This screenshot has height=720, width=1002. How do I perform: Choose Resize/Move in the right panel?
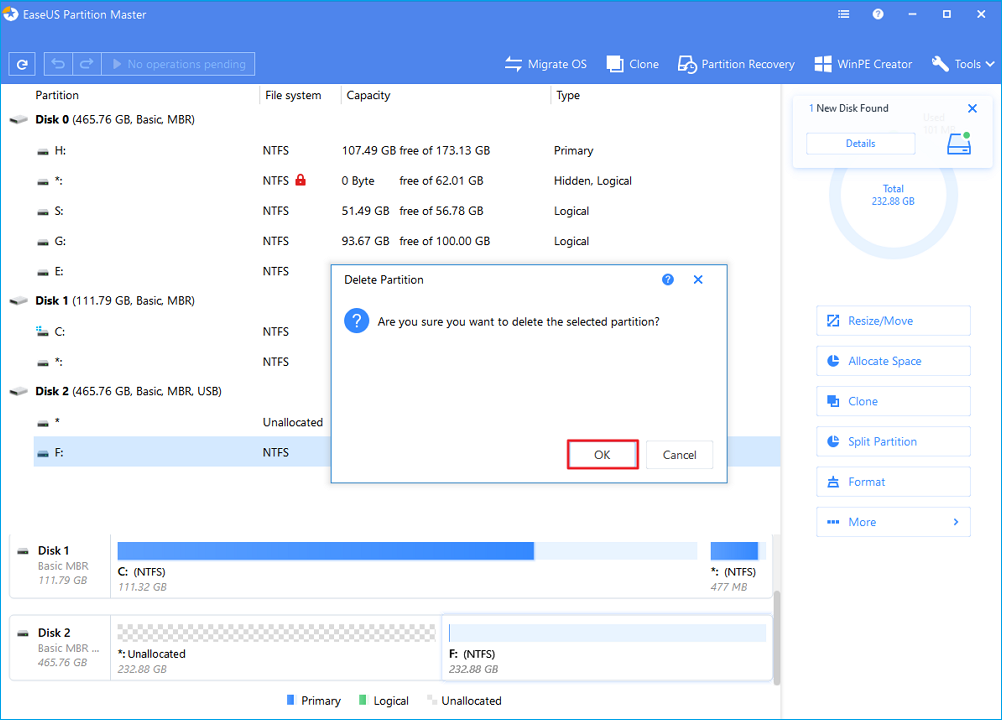(x=893, y=321)
